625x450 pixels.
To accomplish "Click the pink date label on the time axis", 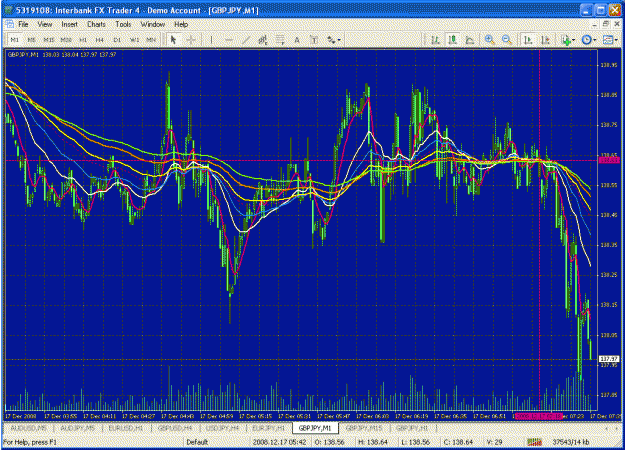I will [x=539, y=416].
